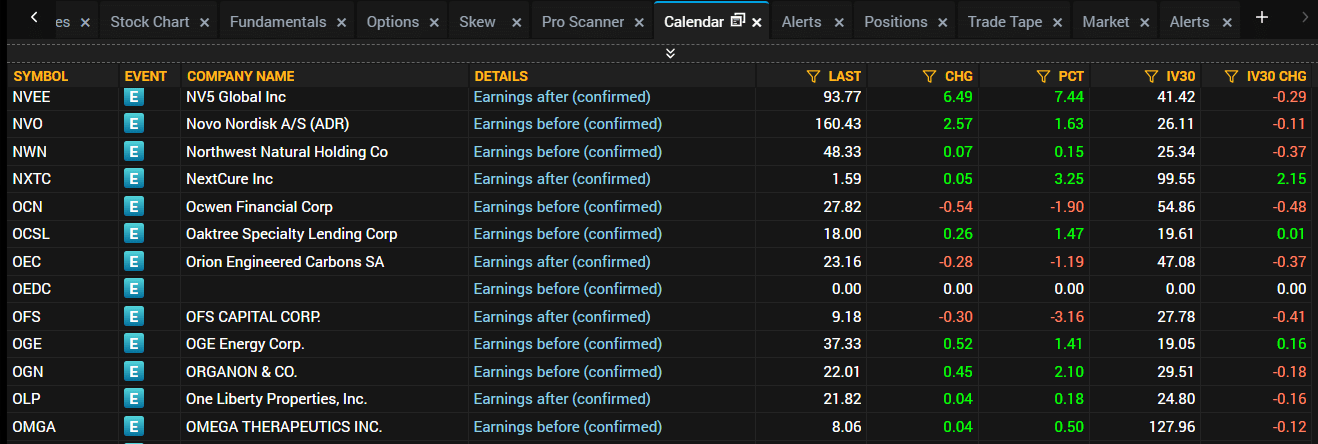Open filter for the CHG column

(929, 76)
